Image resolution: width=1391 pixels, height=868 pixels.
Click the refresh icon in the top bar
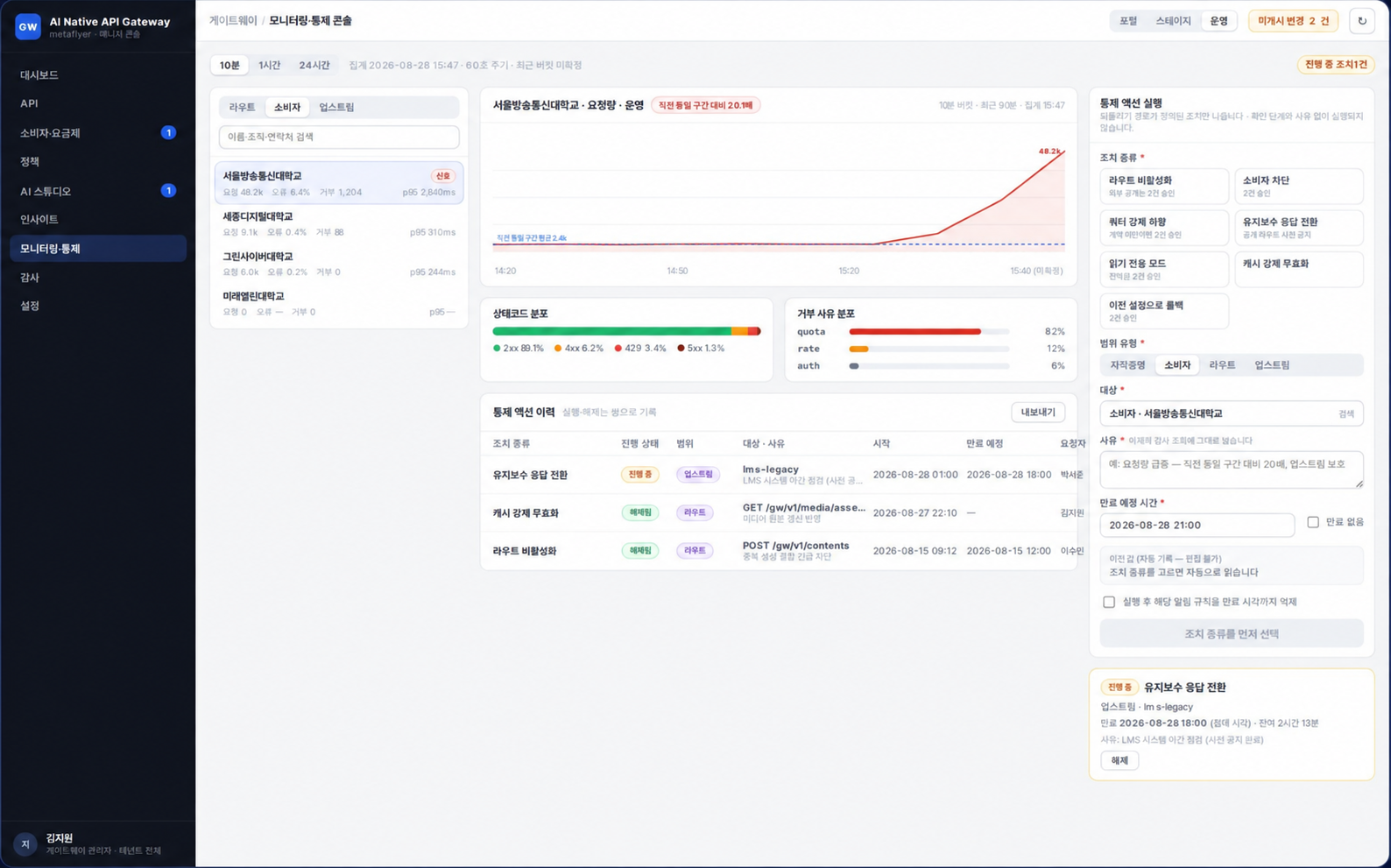tap(1362, 21)
